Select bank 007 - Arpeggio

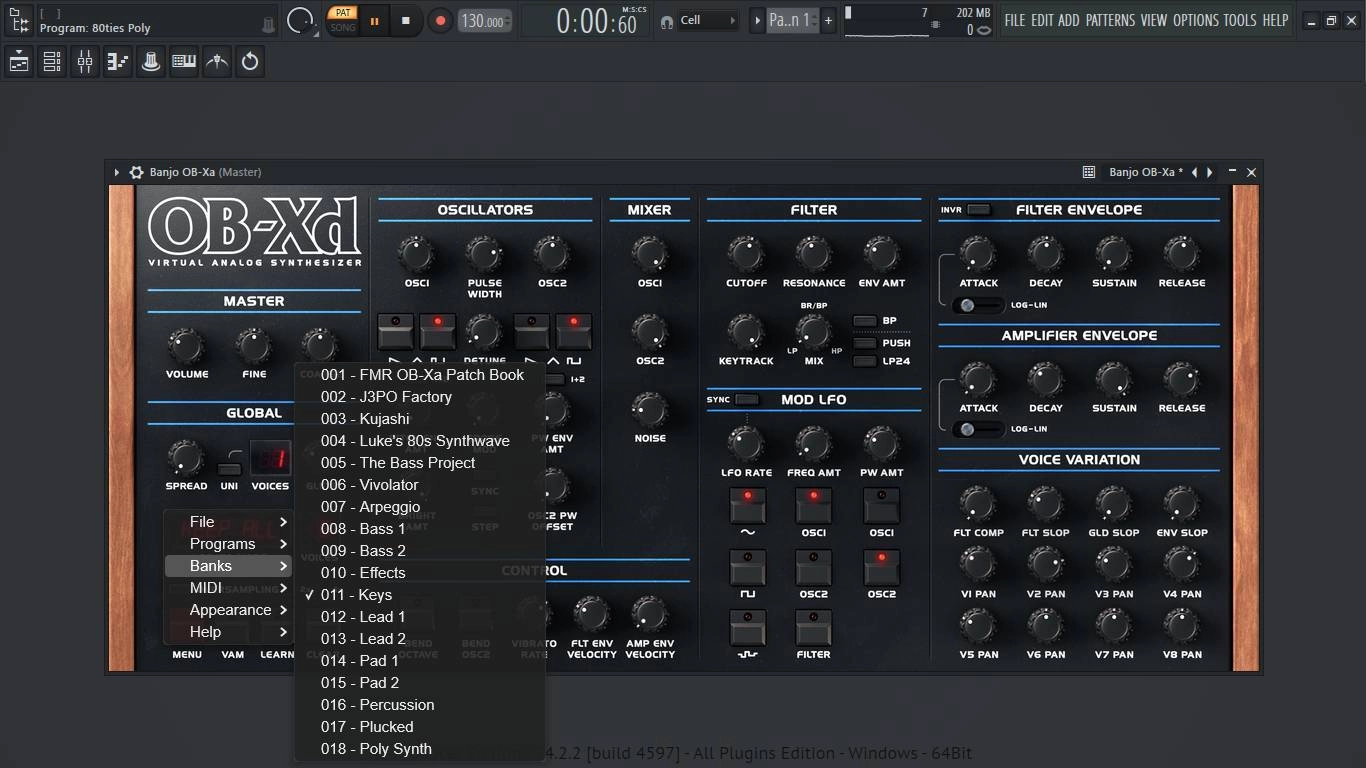420,507
